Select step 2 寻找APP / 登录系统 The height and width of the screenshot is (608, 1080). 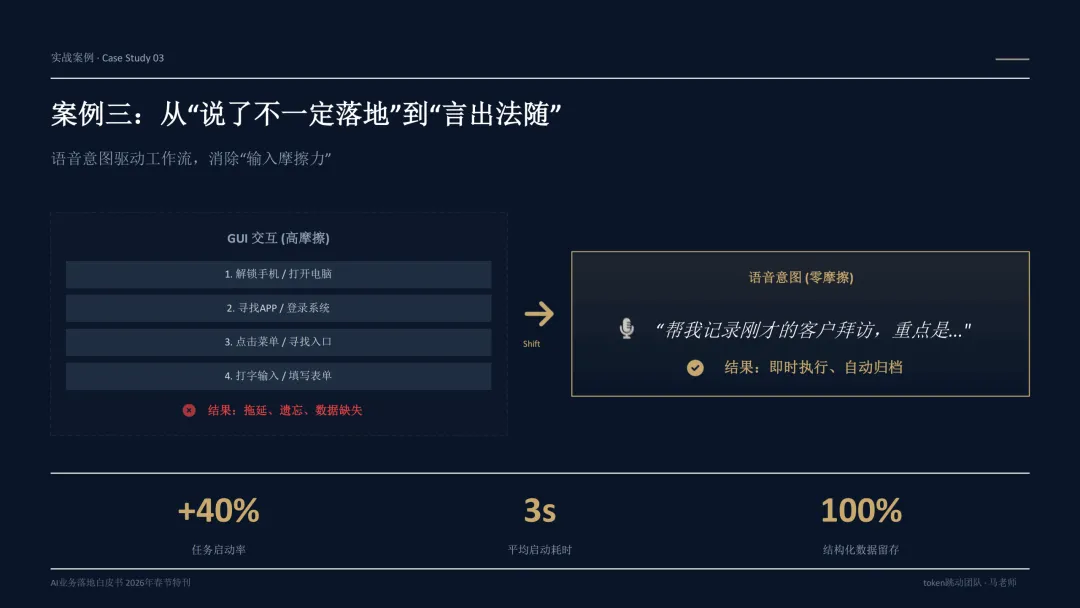(x=278, y=308)
